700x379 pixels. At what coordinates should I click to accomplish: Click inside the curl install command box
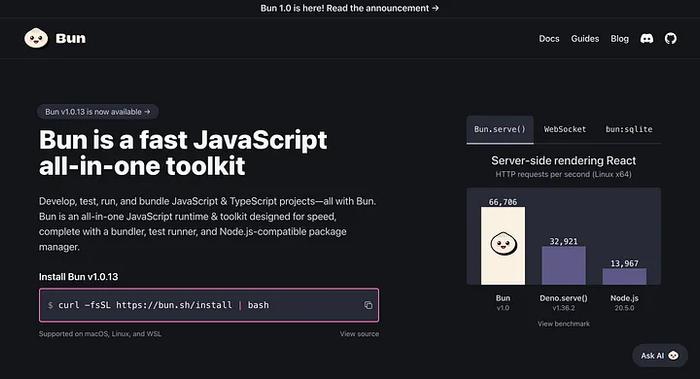click(x=209, y=305)
